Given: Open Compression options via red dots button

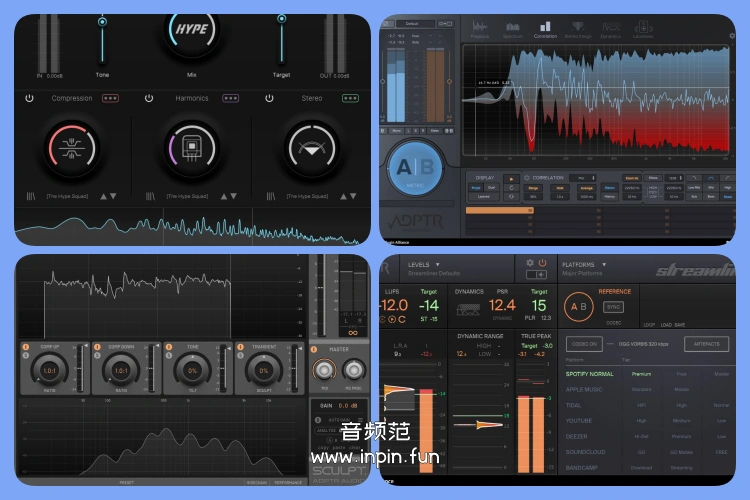Looking at the screenshot, I should [110, 98].
